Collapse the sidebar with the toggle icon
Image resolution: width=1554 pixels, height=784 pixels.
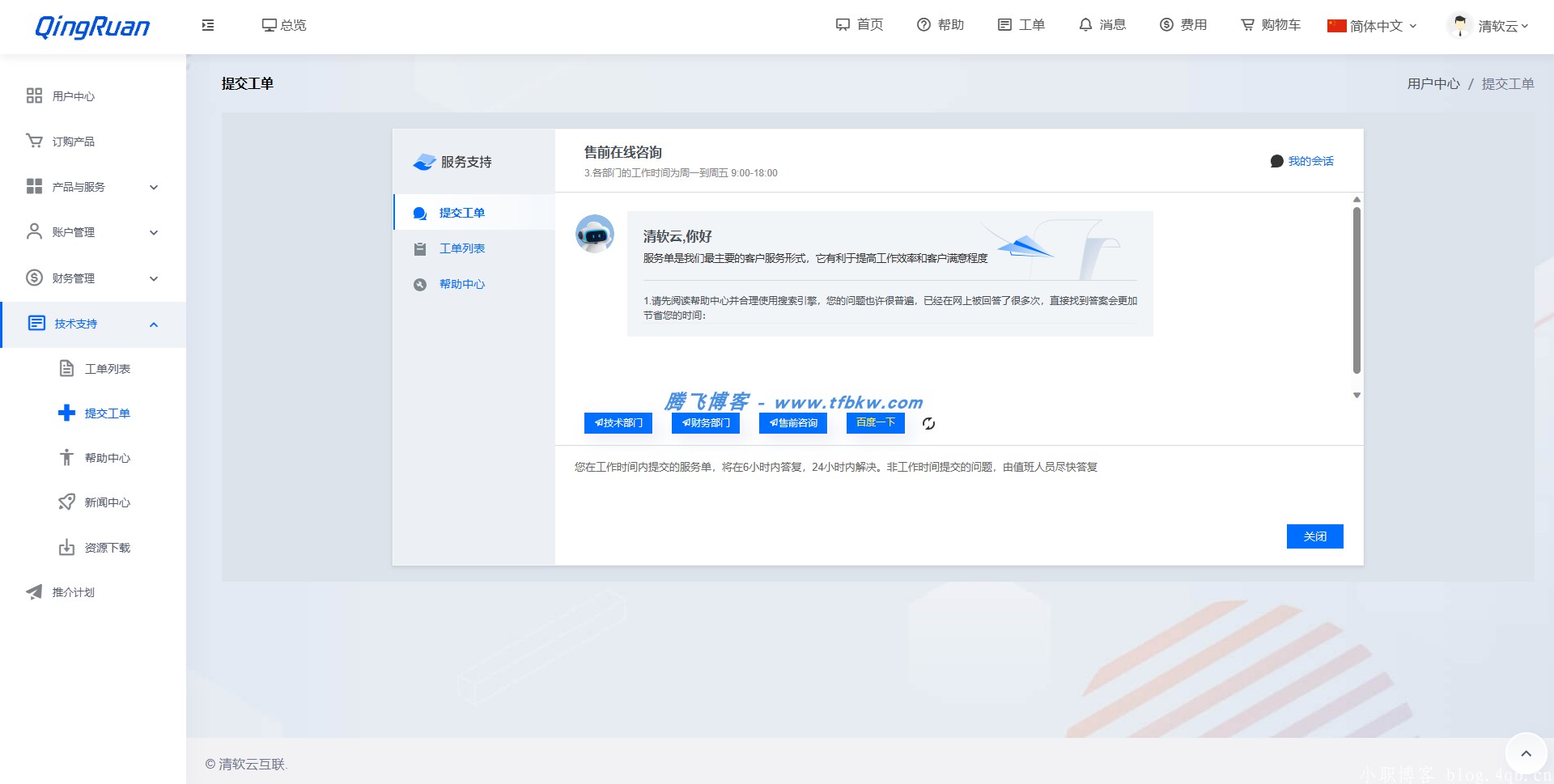point(207,25)
